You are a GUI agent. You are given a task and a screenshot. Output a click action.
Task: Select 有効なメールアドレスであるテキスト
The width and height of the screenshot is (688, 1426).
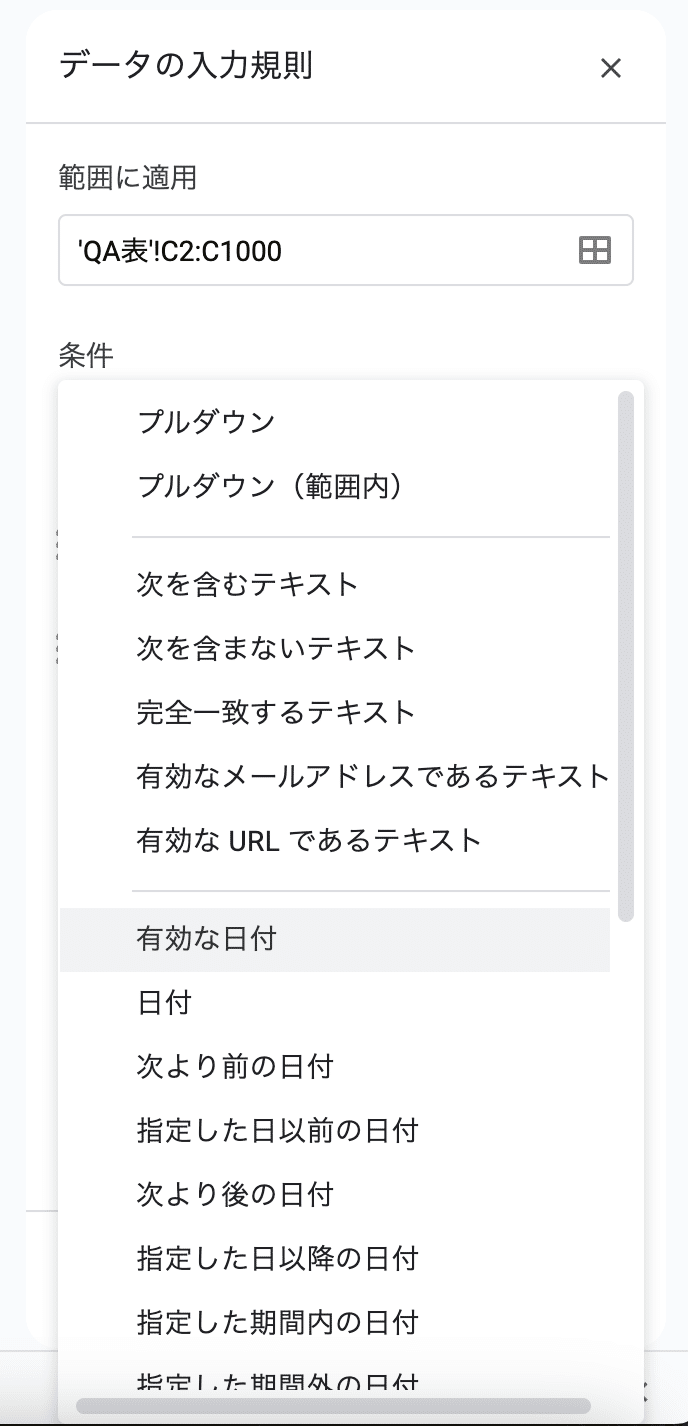tap(335, 776)
